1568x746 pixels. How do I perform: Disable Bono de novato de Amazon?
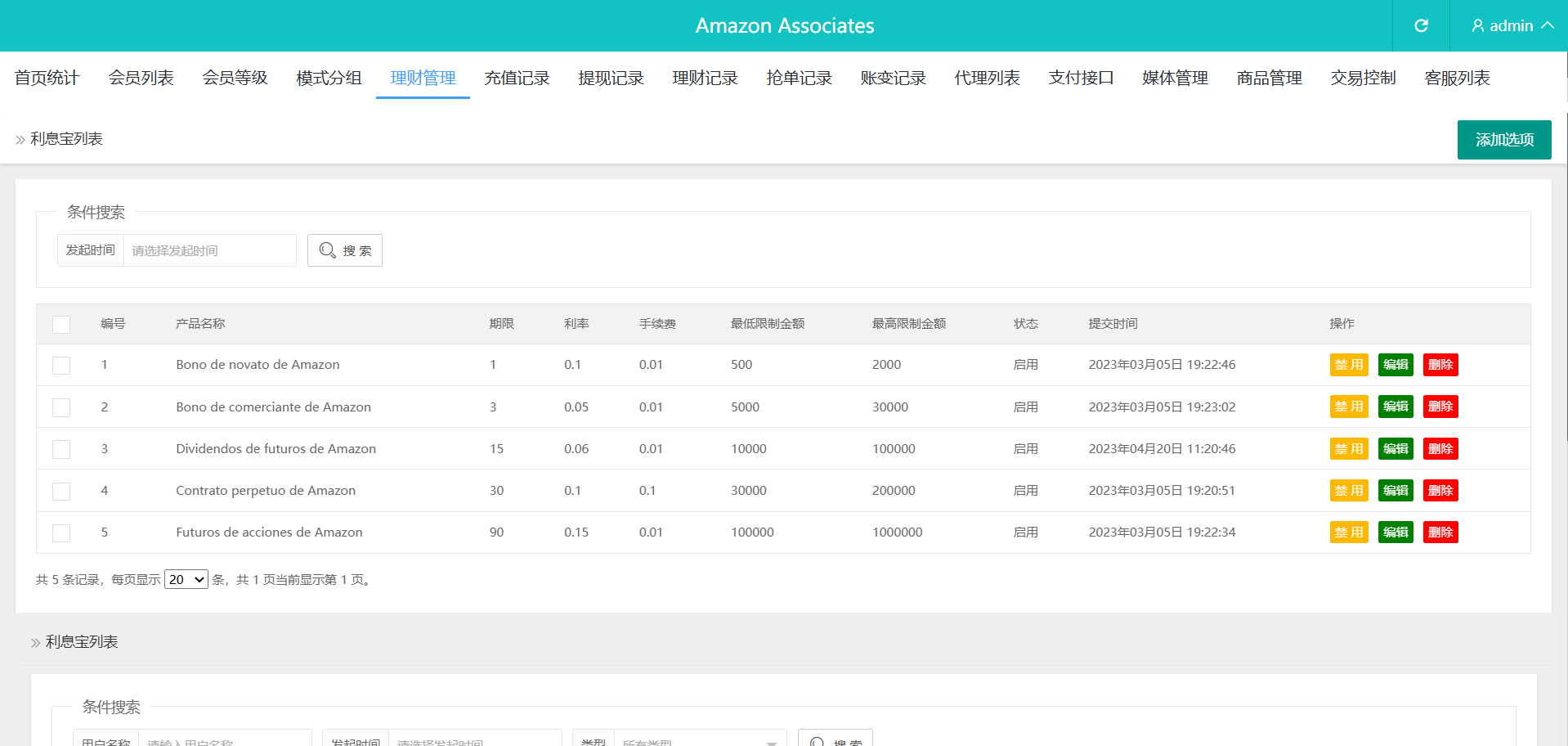click(x=1349, y=365)
